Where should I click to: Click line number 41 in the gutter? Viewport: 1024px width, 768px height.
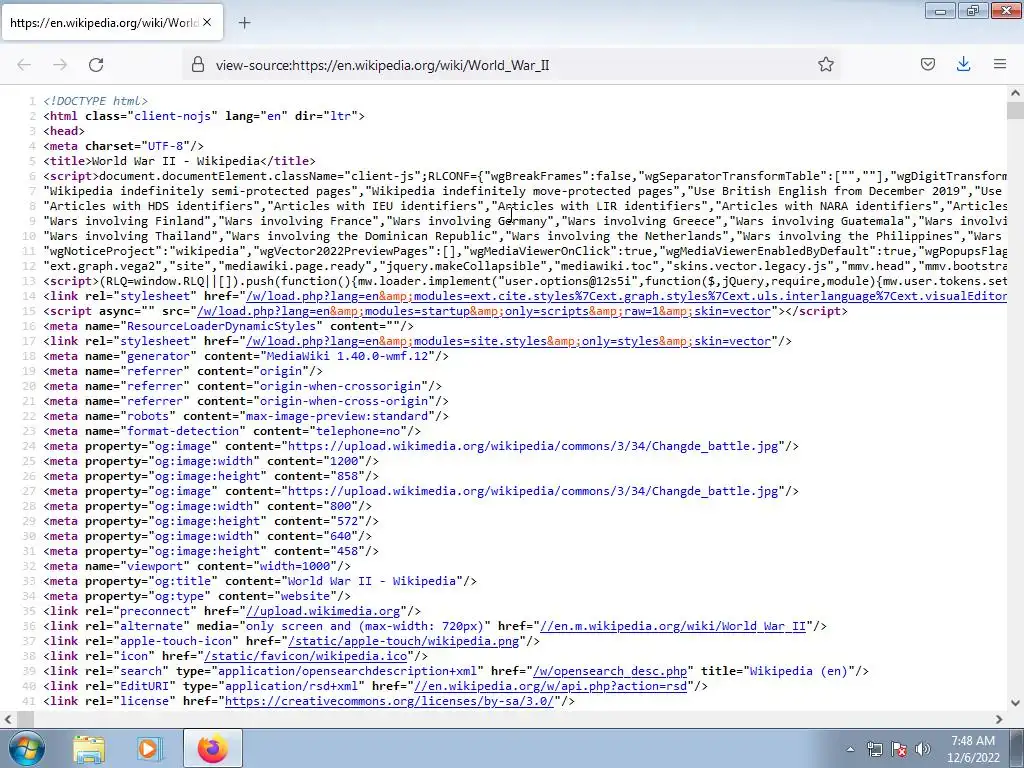pyautogui.click(x=29, y=701)
